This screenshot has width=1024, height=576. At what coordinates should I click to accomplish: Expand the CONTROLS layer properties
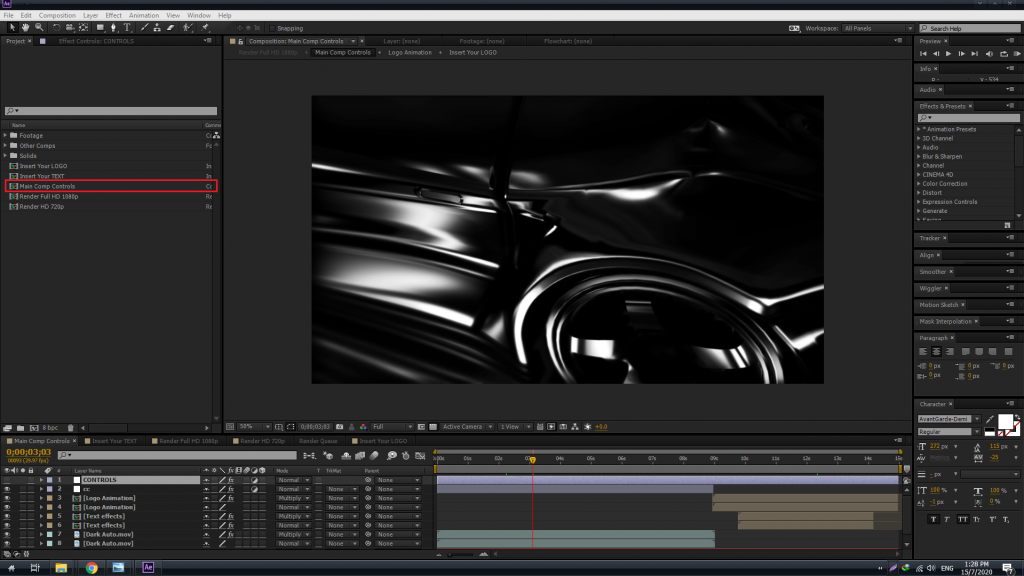(41, 480)
